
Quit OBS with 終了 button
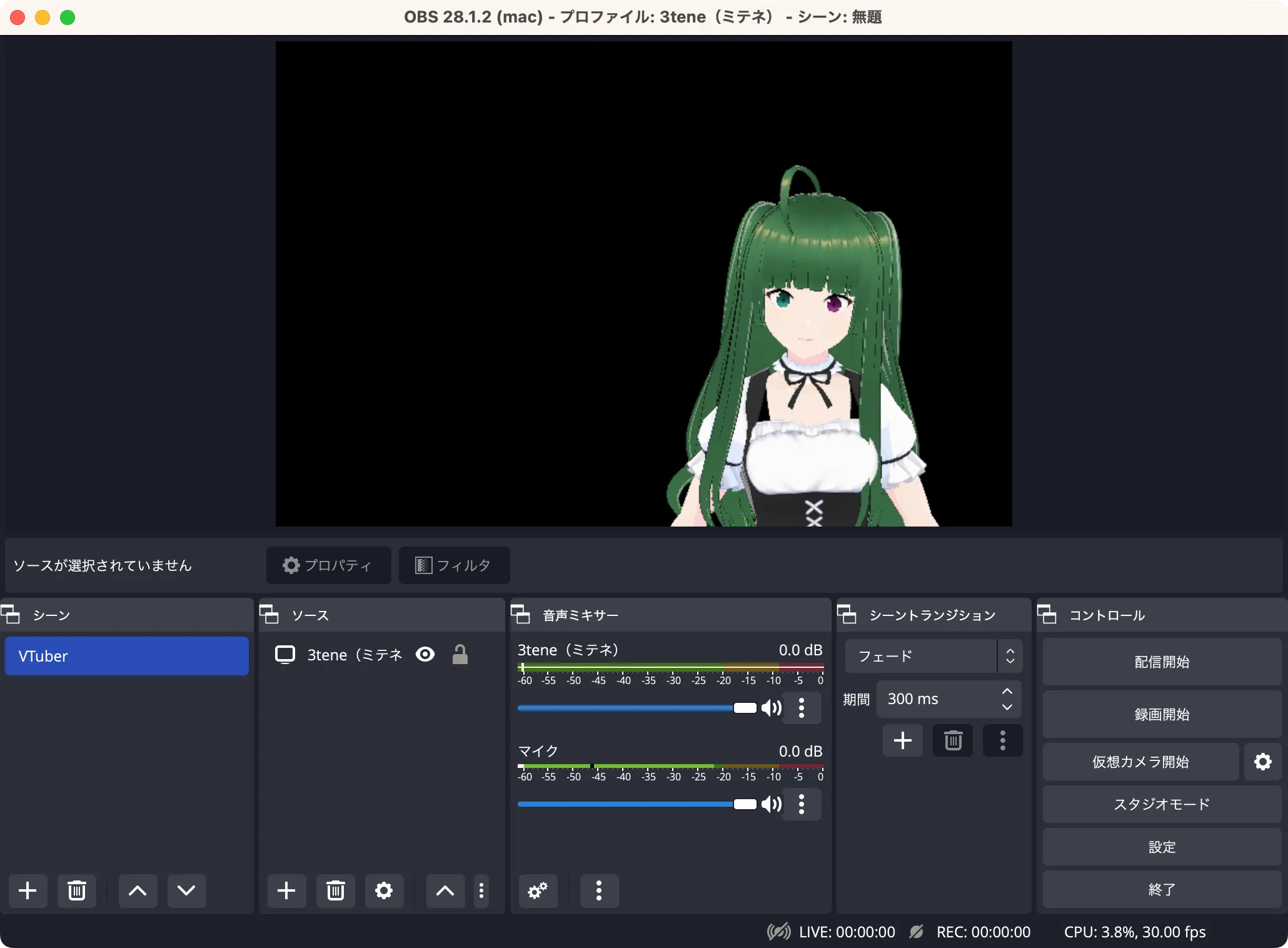pyautogui.click(x=1162, y=889)
